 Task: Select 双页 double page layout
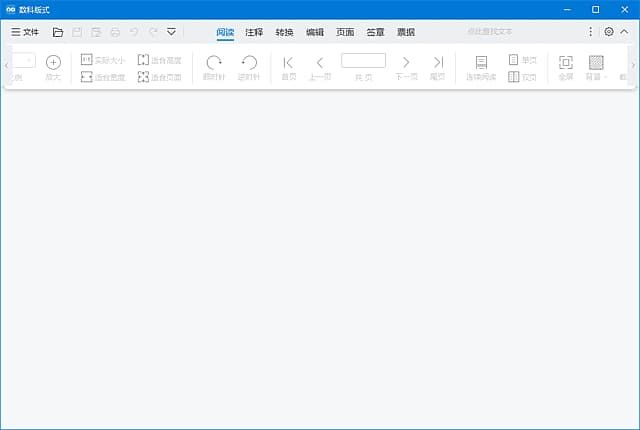tap(522, 77)
